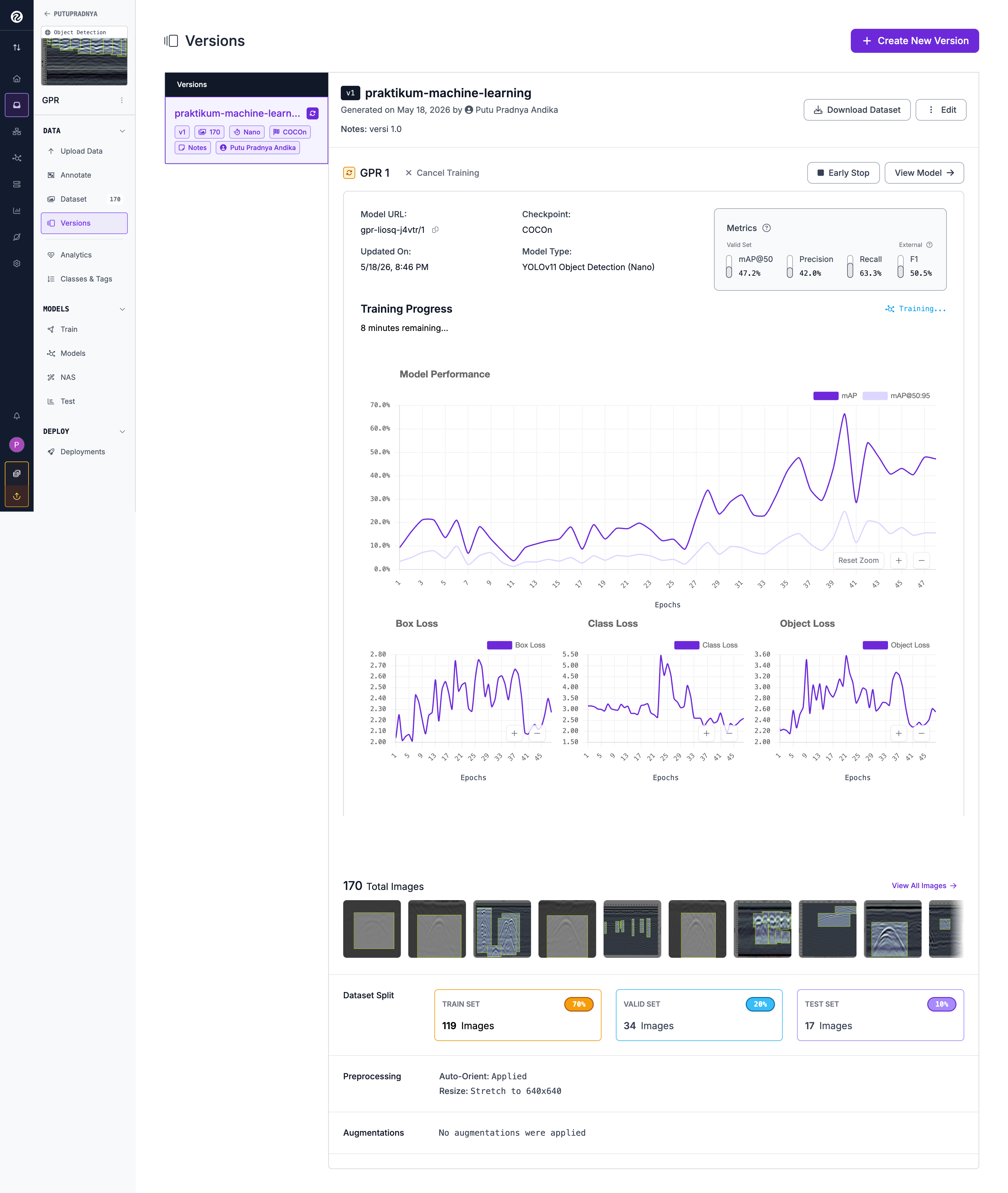This screenshot has height=1193, width=1008.
Task: Zoom in on Model Performance chart
Action: [898, 560]
